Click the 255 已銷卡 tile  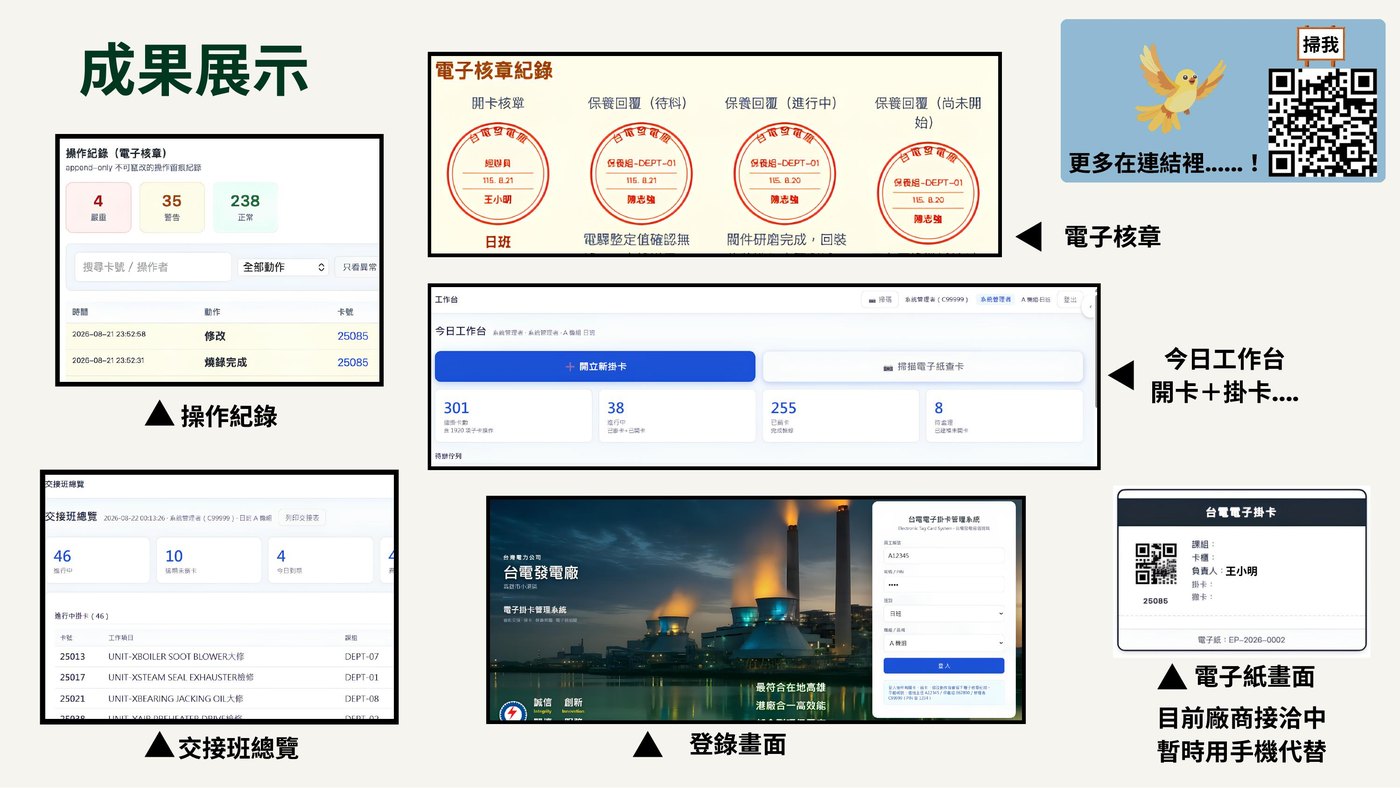(841, 416)
